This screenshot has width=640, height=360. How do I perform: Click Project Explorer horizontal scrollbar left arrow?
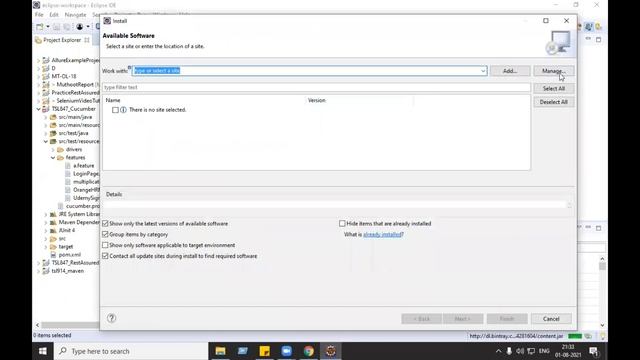coord(38,325)
